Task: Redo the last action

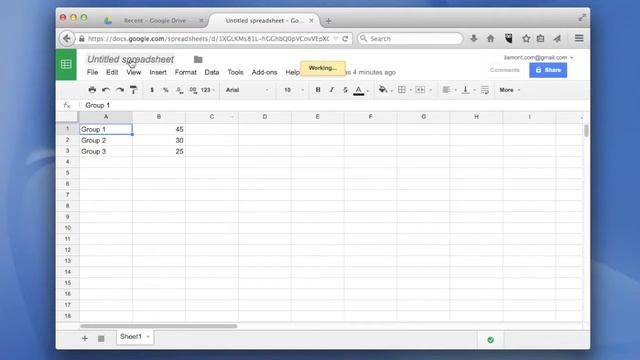Action: [120, 90]
